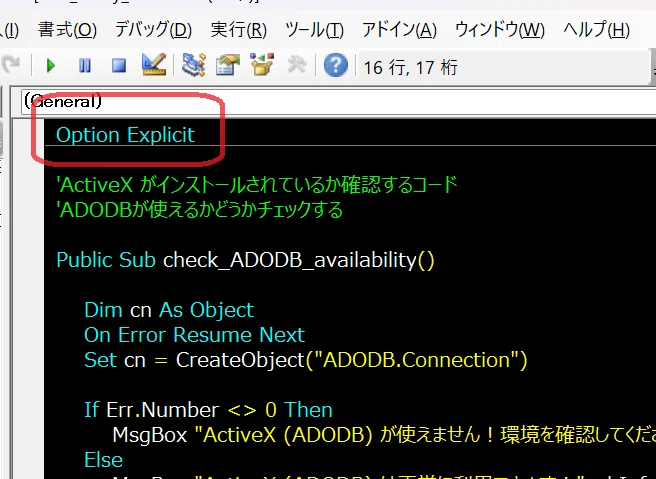Click the Dim cn As Object line
656x479 pixels.
169,310
